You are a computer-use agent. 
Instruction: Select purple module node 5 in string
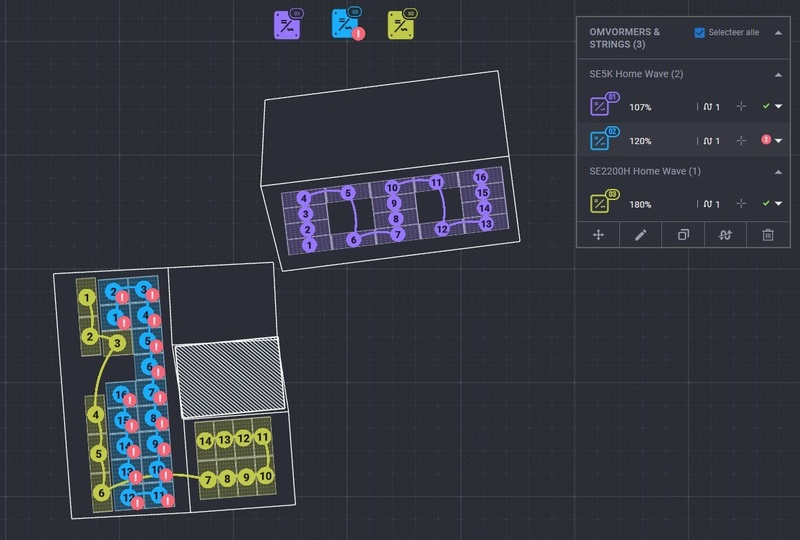[x=348, y=193]
